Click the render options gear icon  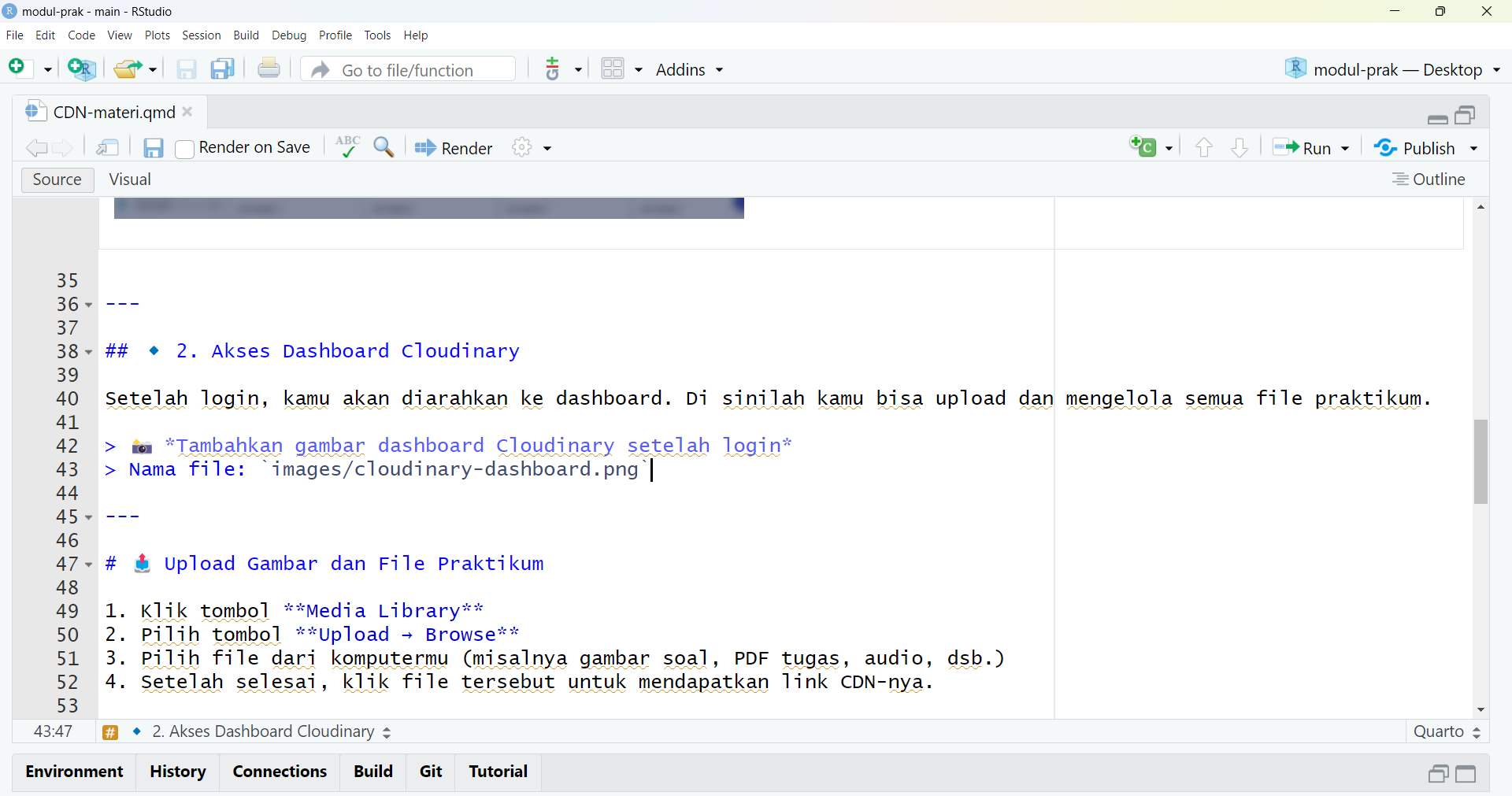pyautogui.click(x=522, y=147)
